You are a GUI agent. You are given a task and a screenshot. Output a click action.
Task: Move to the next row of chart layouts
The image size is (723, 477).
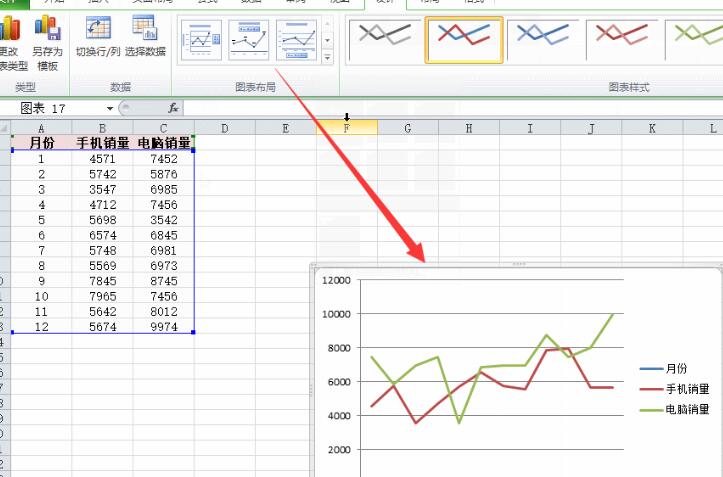point(327,41)
